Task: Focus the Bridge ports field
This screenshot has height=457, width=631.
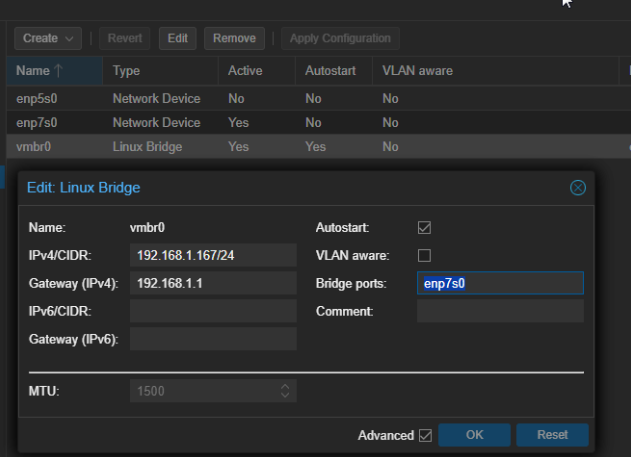Action: [500, 283]
